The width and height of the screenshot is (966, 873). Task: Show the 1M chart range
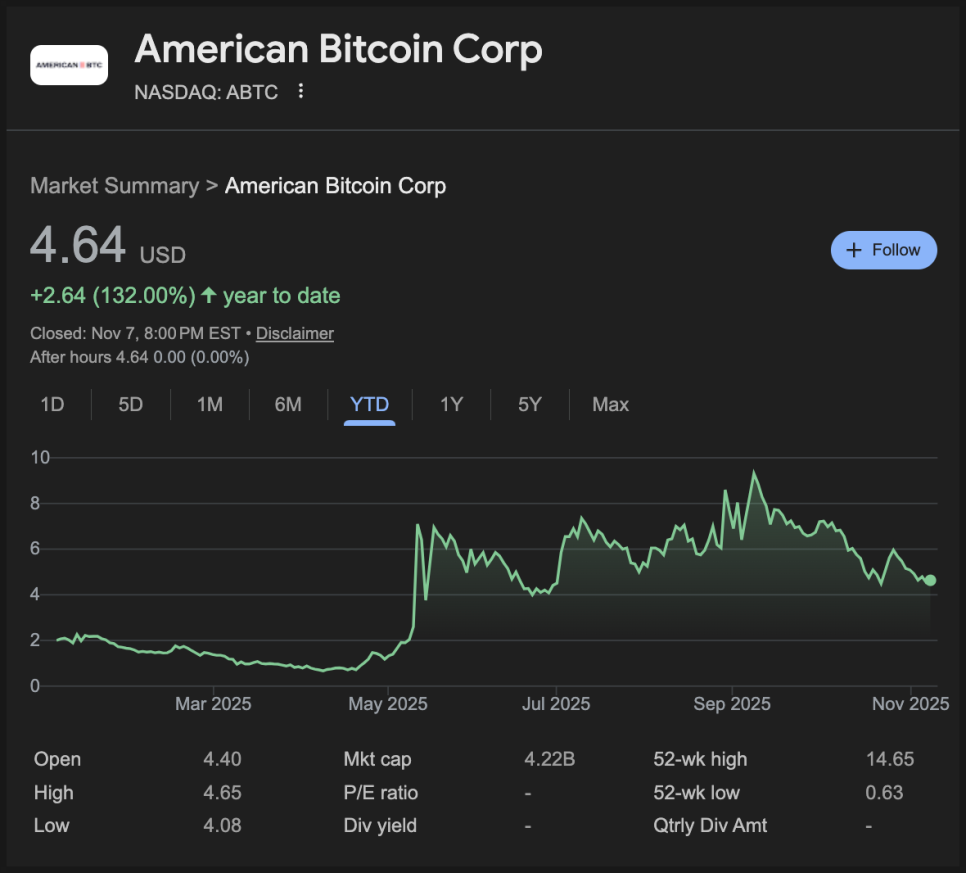point(209,405)
